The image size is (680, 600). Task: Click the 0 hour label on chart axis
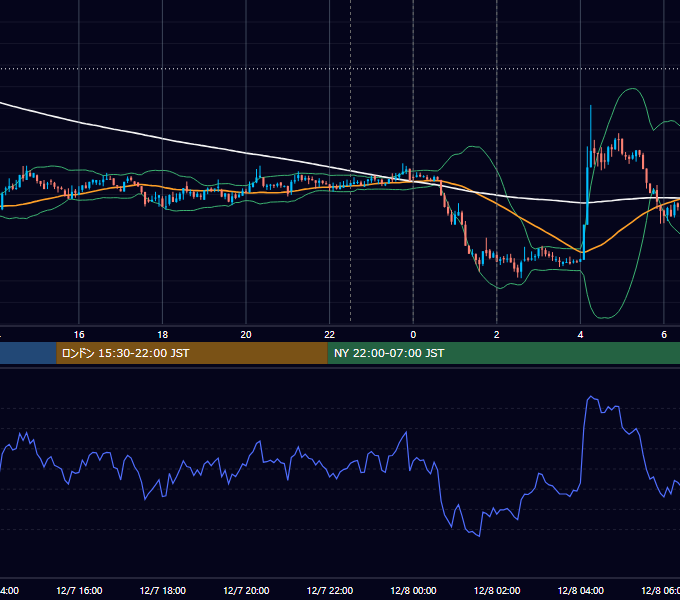[x=413, y=335]
